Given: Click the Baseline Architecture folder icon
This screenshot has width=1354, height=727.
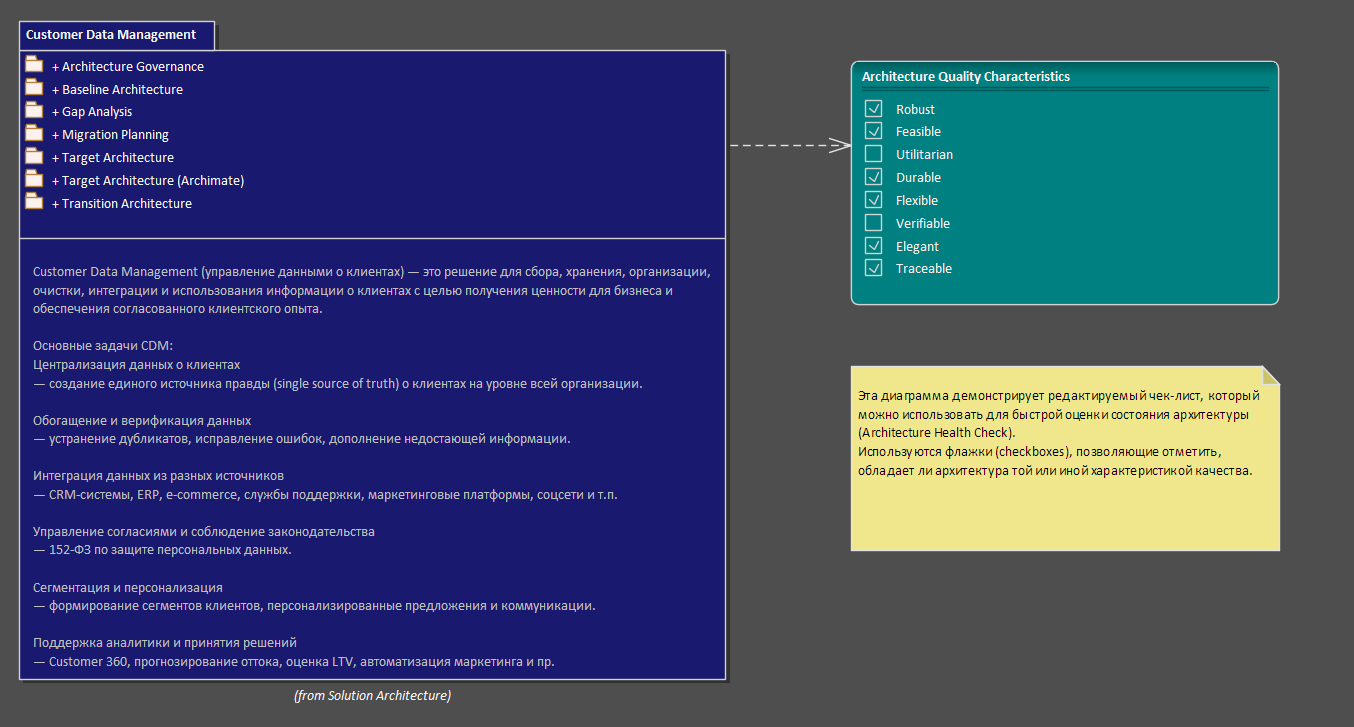Looking at the screenshot, I should tap(34, 88).
